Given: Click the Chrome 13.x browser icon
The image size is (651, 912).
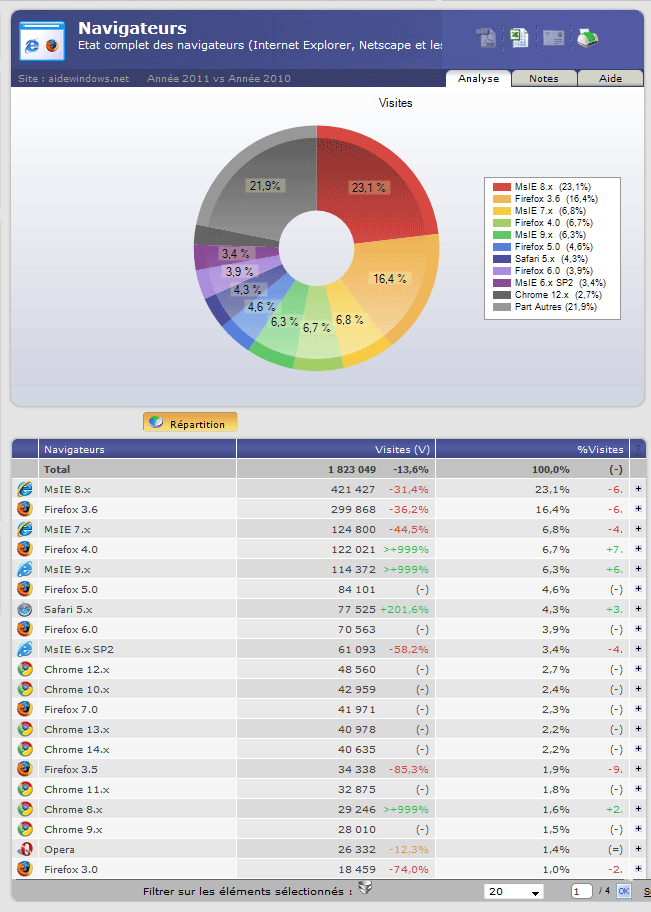Looking at the screenshot, I should [x=24, y=729].
